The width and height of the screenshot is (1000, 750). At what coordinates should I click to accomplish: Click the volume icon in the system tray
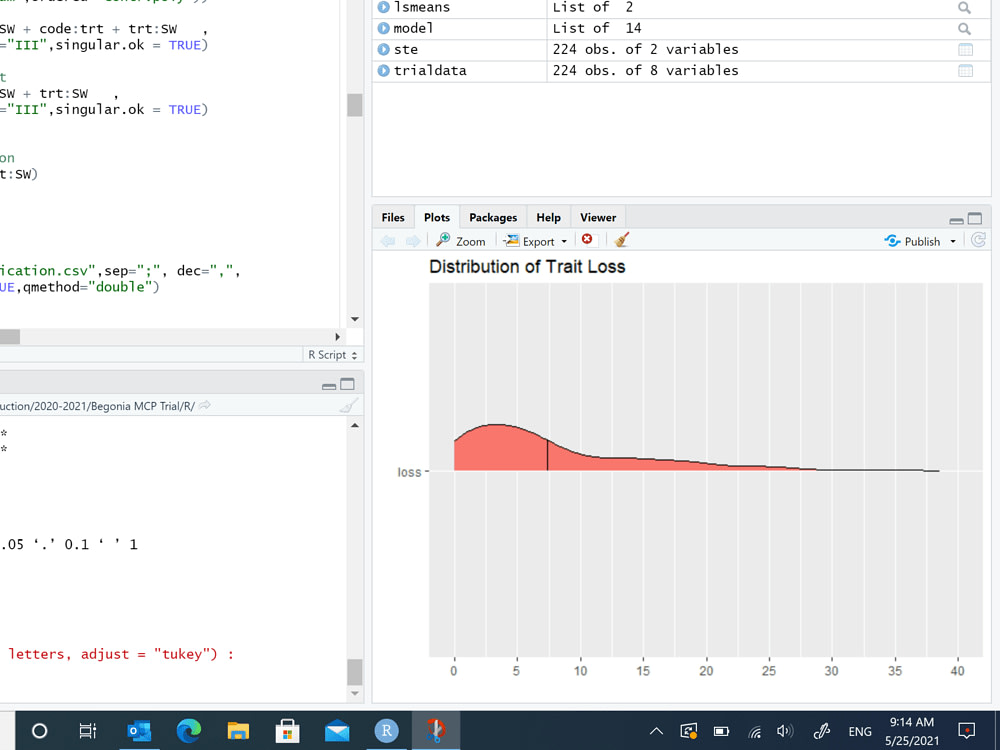coord(785,730)
